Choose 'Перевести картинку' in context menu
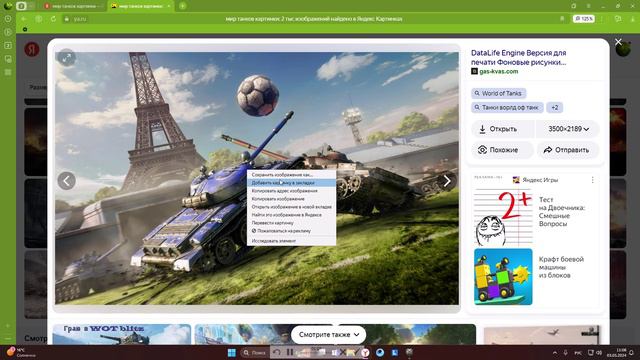The width and height of the screenshot is (640, 360). [x=291, y=223]
